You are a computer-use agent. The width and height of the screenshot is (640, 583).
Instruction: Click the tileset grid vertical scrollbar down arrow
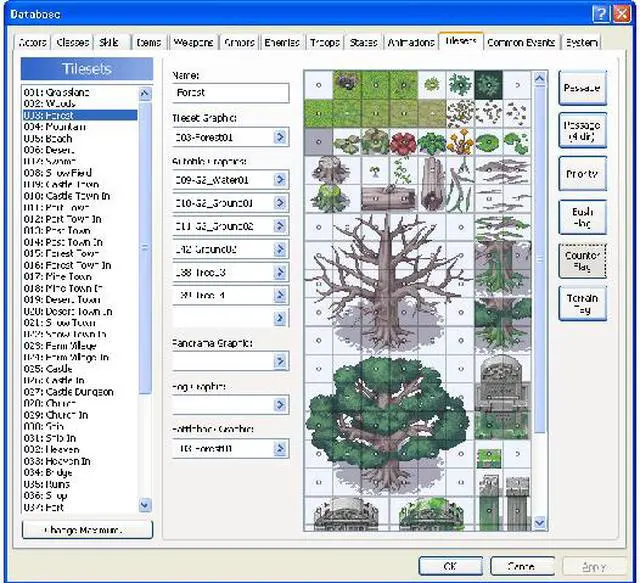[540, 523]
